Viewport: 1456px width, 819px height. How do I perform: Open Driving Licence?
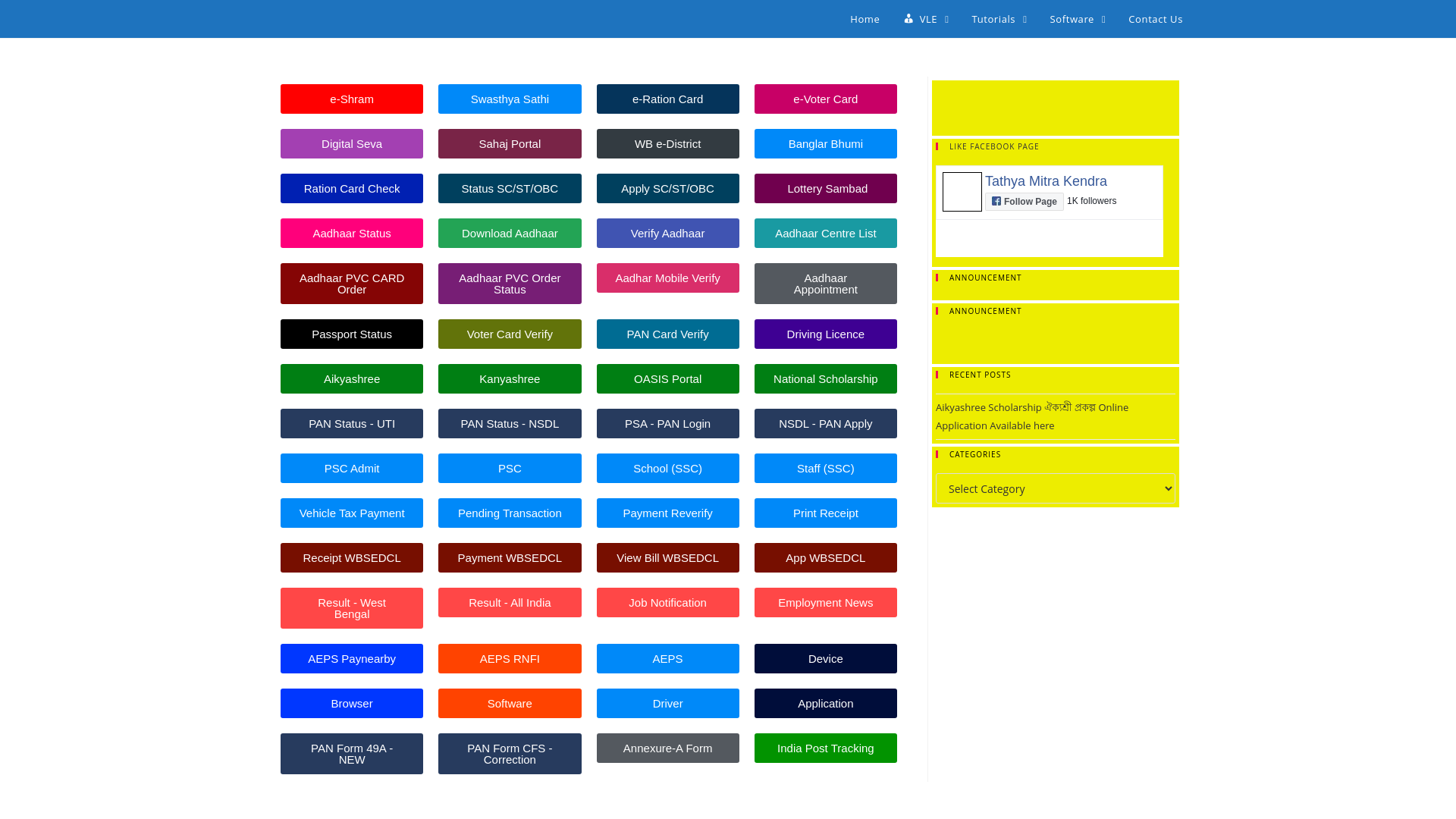point(825,334)
